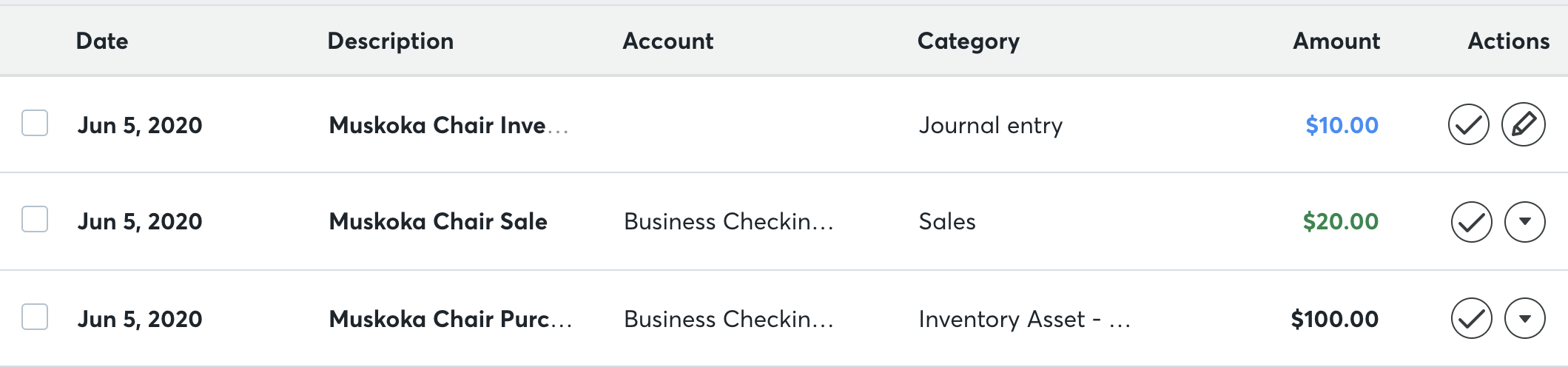Expand actions dropdown for the $100.00 transaction
This screenshot has height=367, width=1568.
(1524, 318)
